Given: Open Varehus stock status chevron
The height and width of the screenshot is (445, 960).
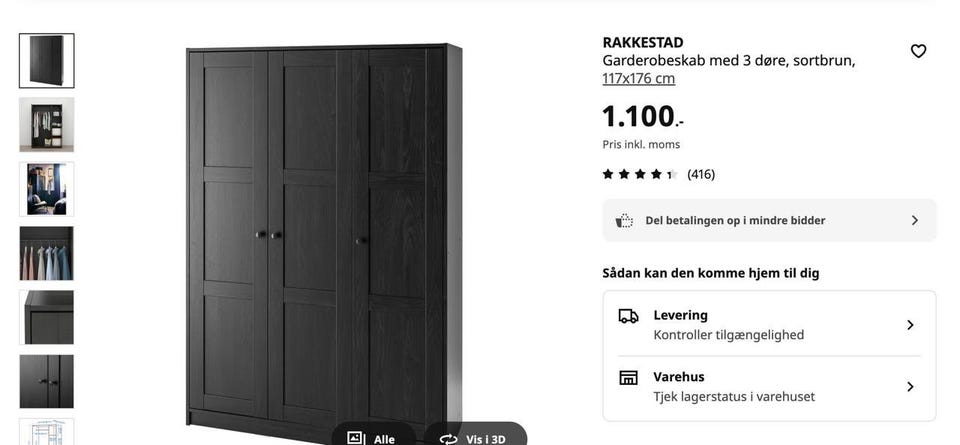Looking at the screenshot, I should click(910, 387).
